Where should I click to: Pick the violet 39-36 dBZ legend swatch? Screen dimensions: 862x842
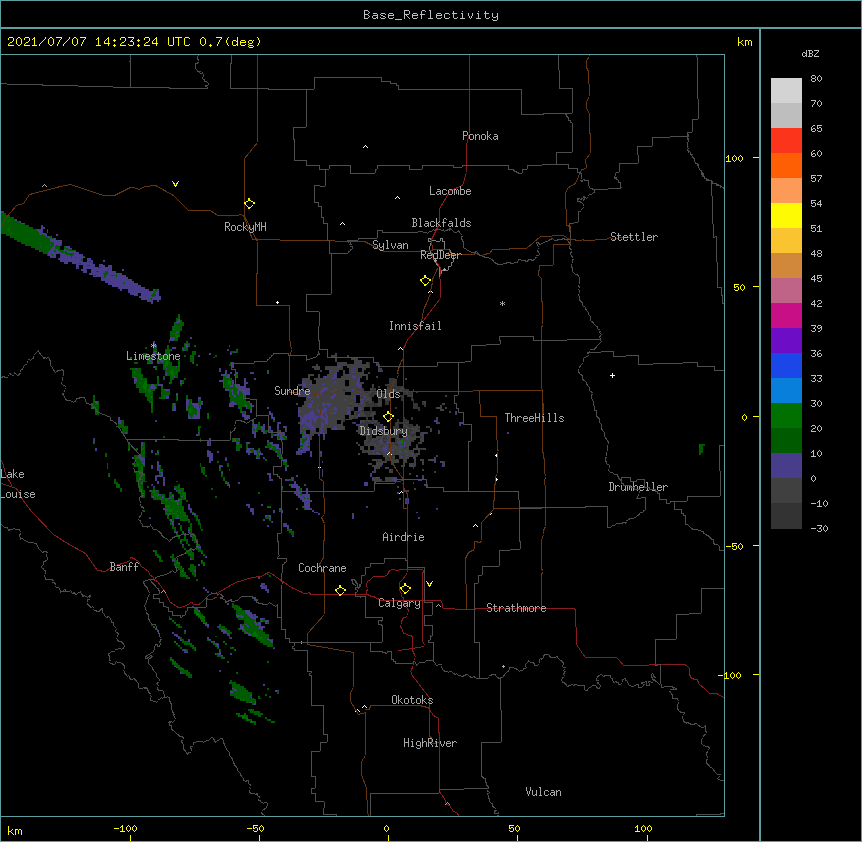point(786,341)
